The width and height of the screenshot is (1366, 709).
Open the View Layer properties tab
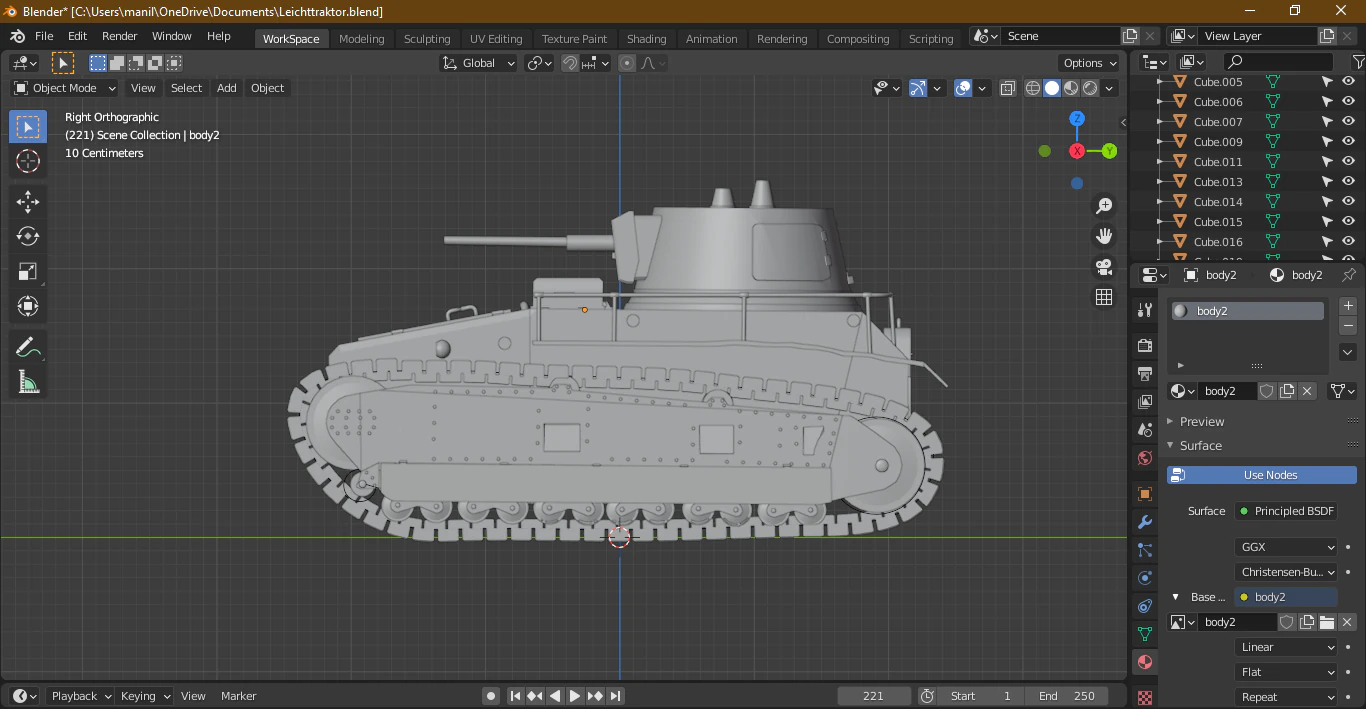[1145, 401]
